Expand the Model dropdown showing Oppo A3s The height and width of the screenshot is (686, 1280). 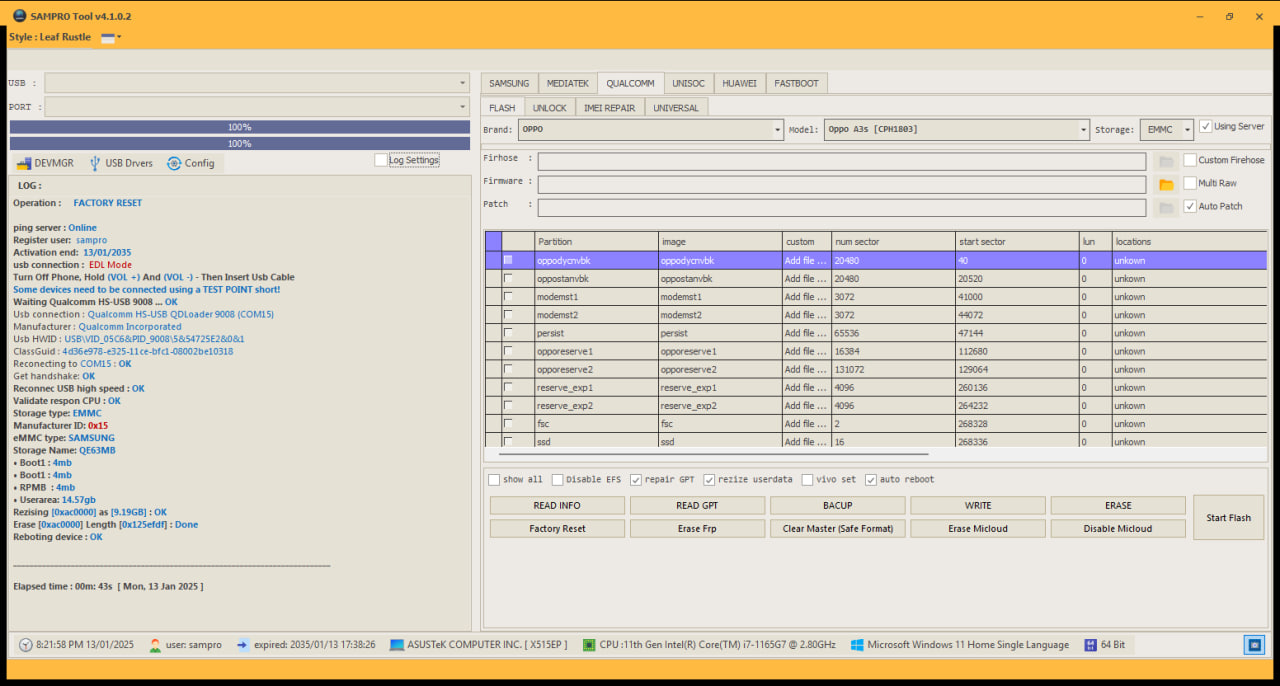957,130
